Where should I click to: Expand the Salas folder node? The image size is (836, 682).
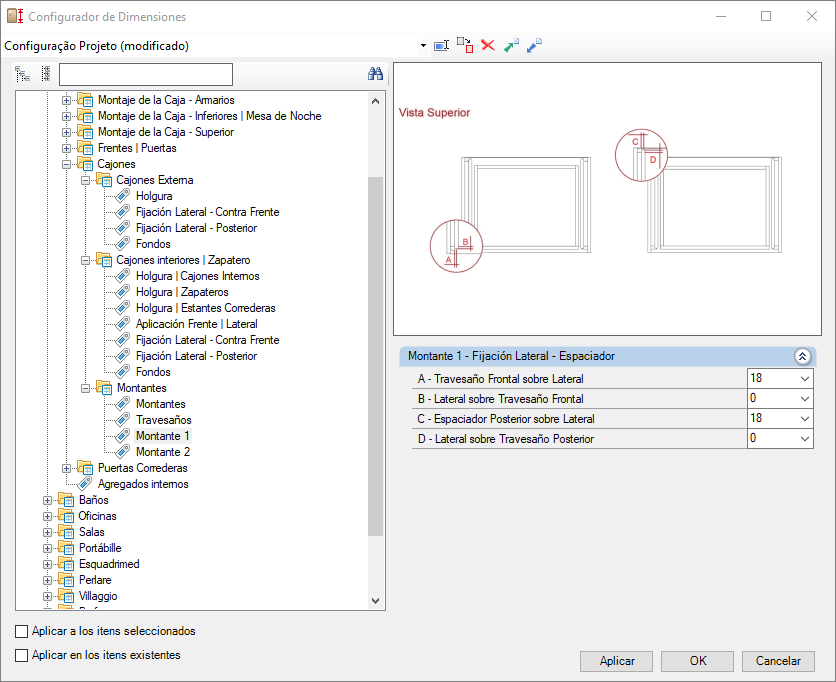[x=47, y=532]
